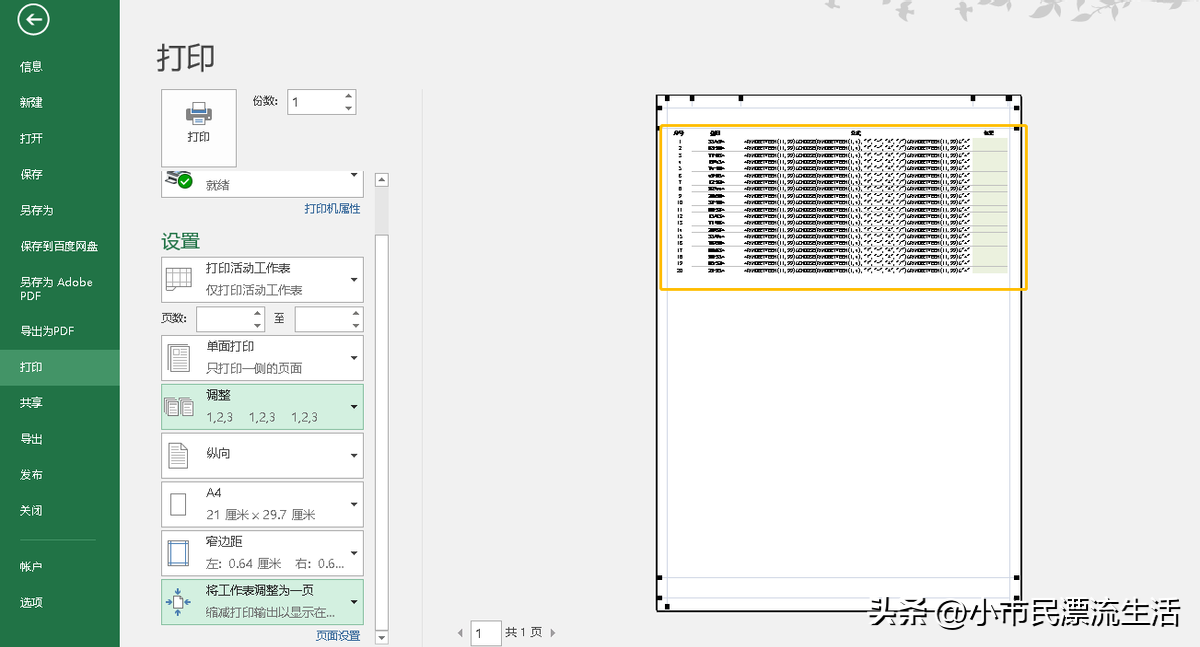The image size is (1200, 647).
Task: Open 窄边距 margins dropdown
Action: (x=262, y=552)
